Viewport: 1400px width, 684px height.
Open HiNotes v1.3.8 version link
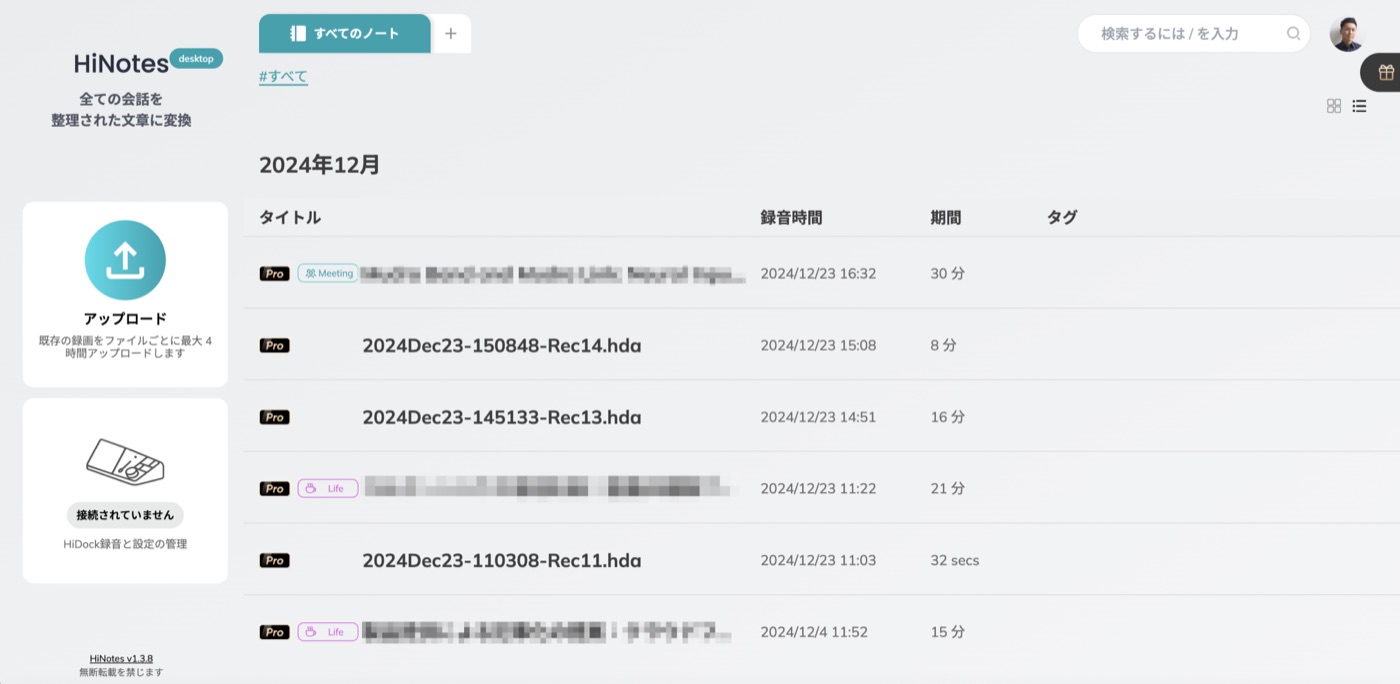click(x=121, y=658)
